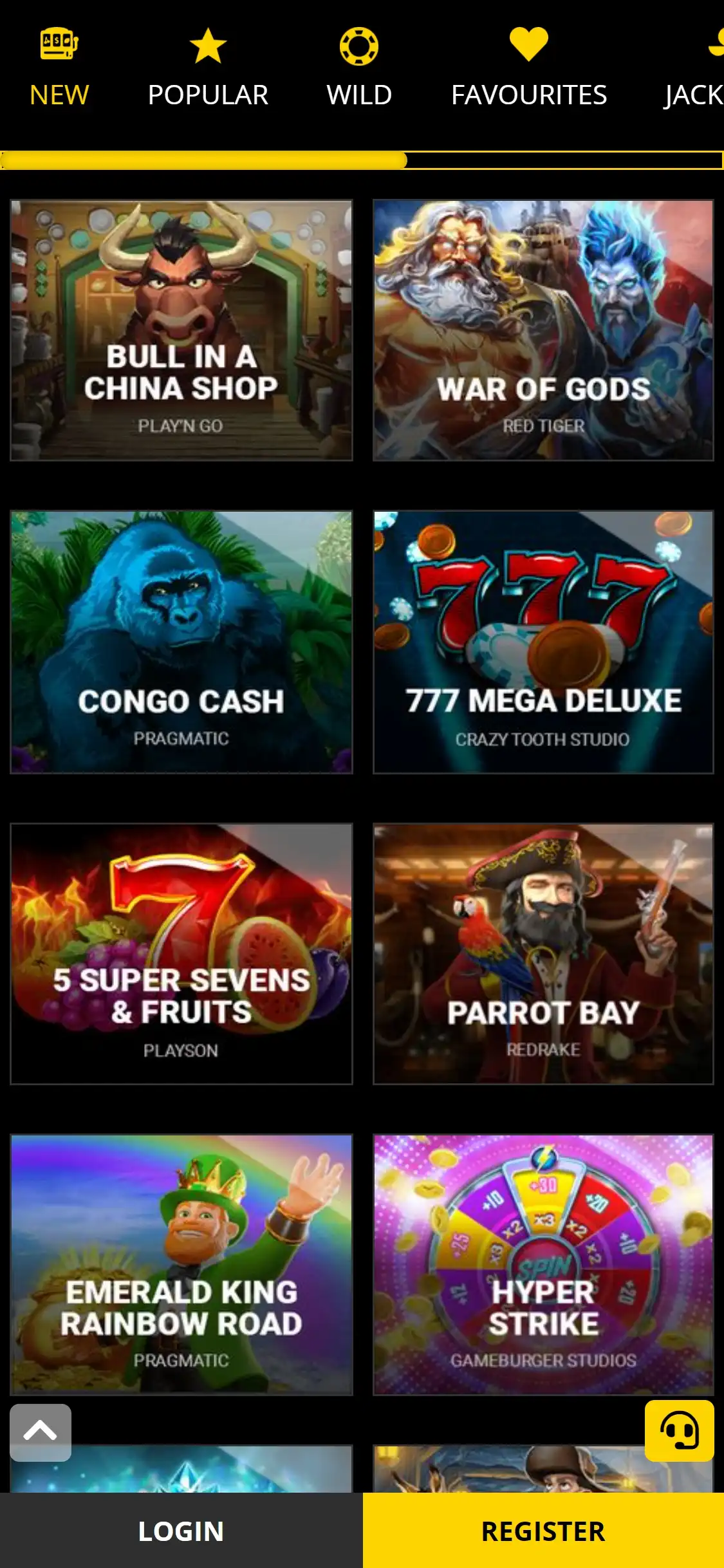This screenshot has width=724, height=1568.
Task: Open Emerald King Rainbow Road tile
Action: click(x=181, y=1265)
